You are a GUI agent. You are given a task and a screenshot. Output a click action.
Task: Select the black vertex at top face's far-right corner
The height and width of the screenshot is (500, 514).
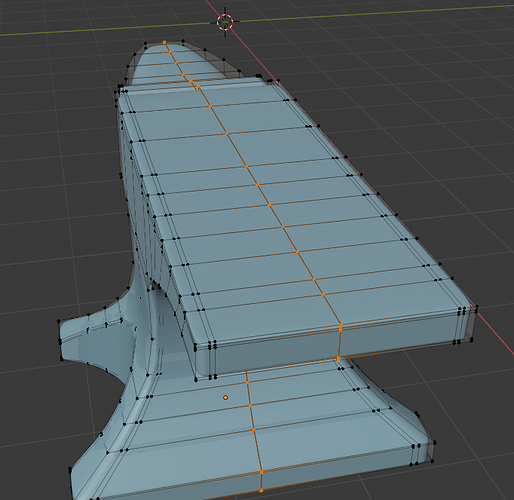coord(477,306)
